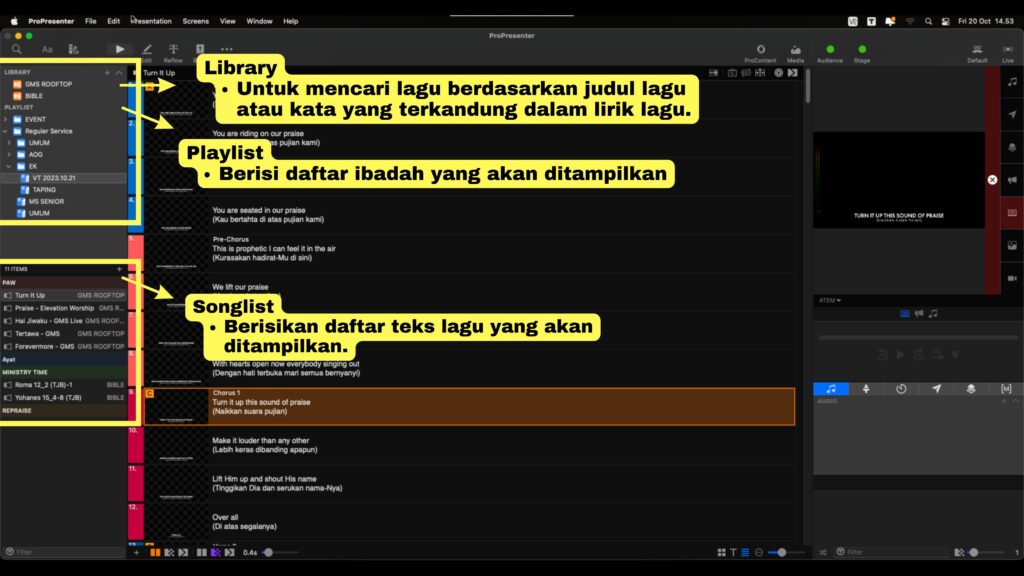1024x576 pixels.
Task: Switch to the Messages tab with arrow icon
Action: click(x=936, y=389)
